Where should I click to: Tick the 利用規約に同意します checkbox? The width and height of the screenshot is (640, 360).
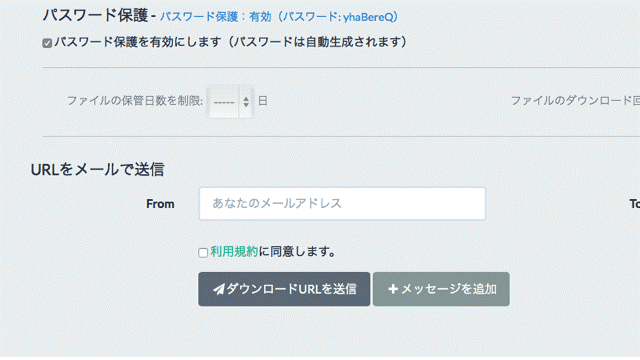coord(203,253)
